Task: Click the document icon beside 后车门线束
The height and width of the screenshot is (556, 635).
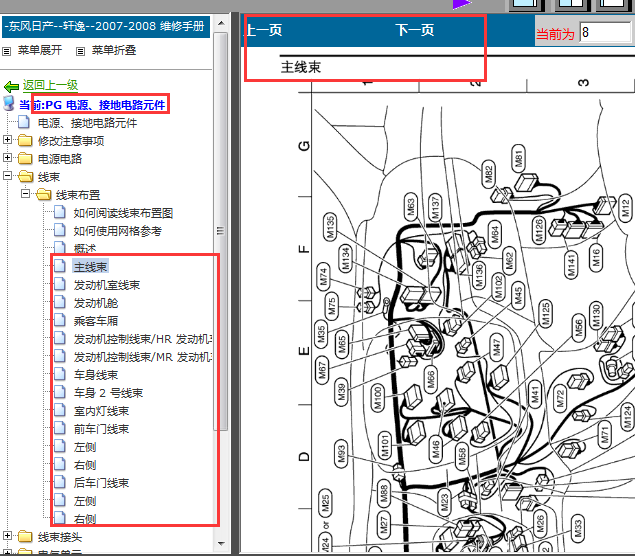Action: pos(60,481)
